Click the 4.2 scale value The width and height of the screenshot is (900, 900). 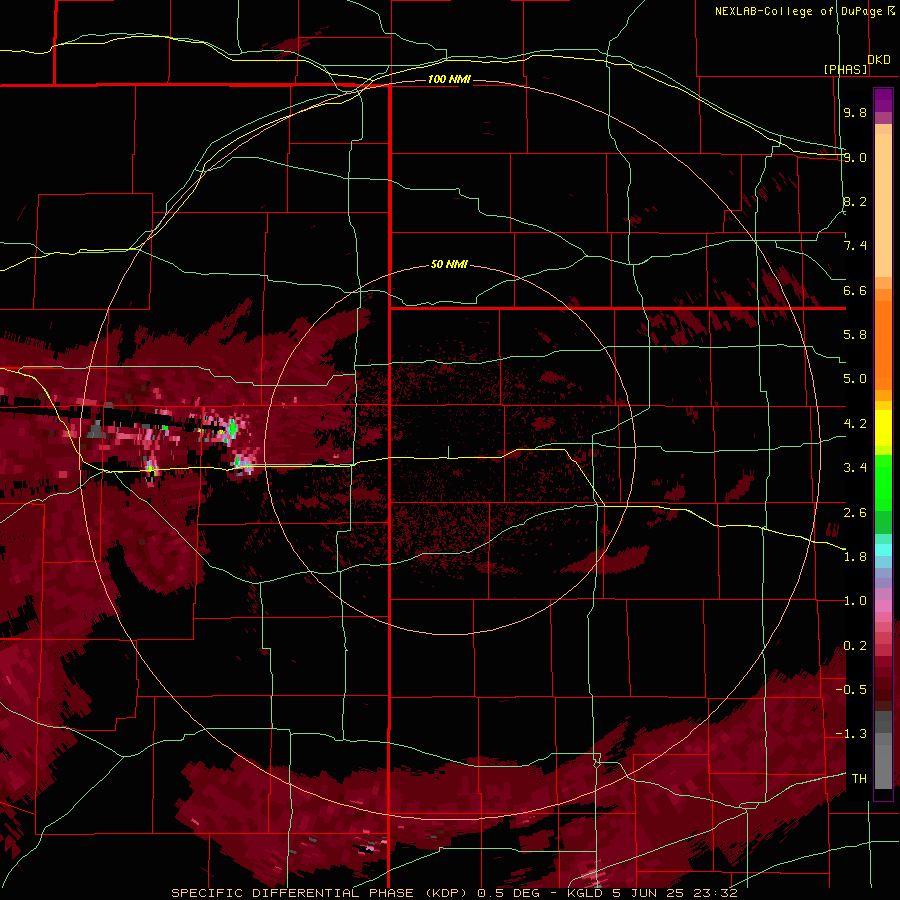pyautogui.click(x=855, y=424)
